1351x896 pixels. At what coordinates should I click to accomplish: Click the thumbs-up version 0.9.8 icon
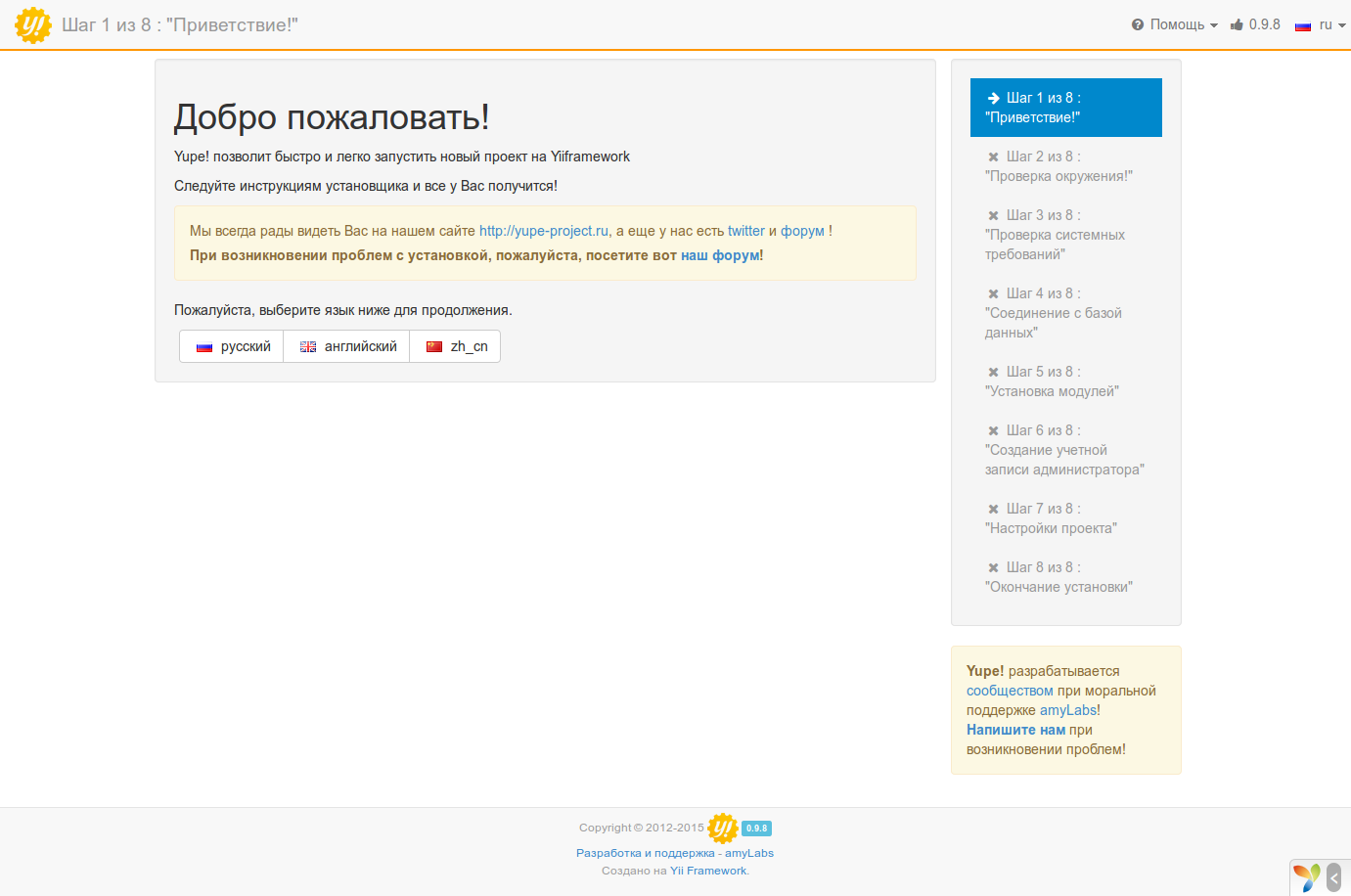click(x=1237, y=24)
